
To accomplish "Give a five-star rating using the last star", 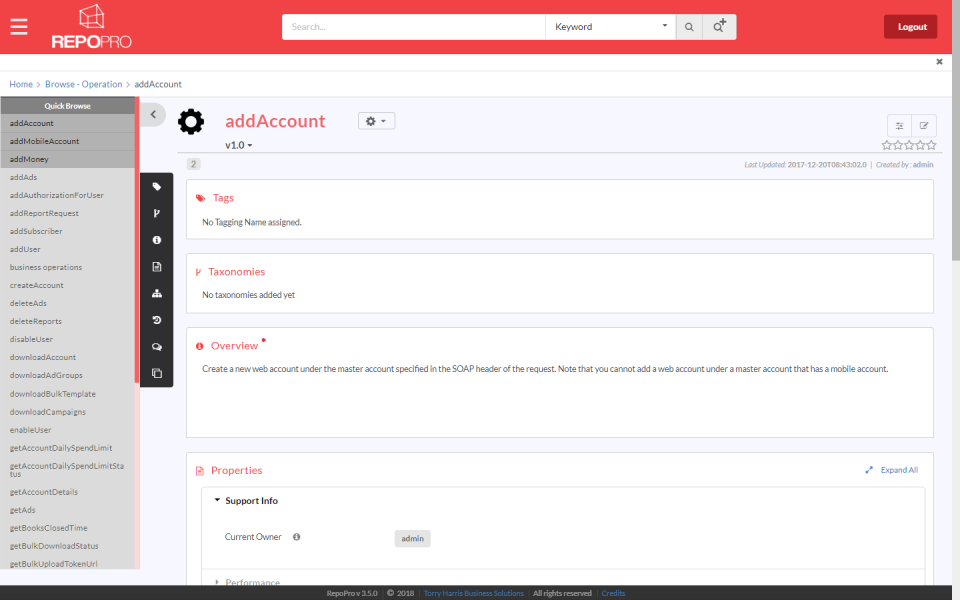I will pos(932,144).
